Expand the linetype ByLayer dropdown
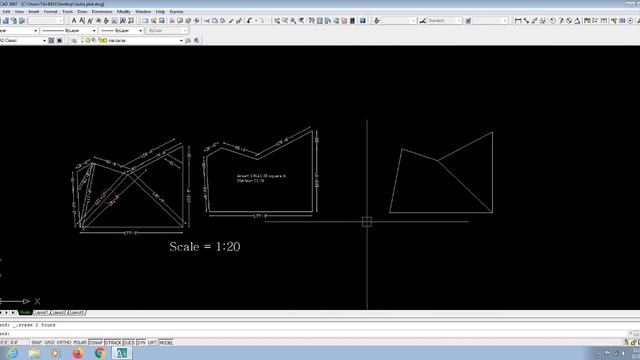This screenshot has height=360, width=640. 94,31
